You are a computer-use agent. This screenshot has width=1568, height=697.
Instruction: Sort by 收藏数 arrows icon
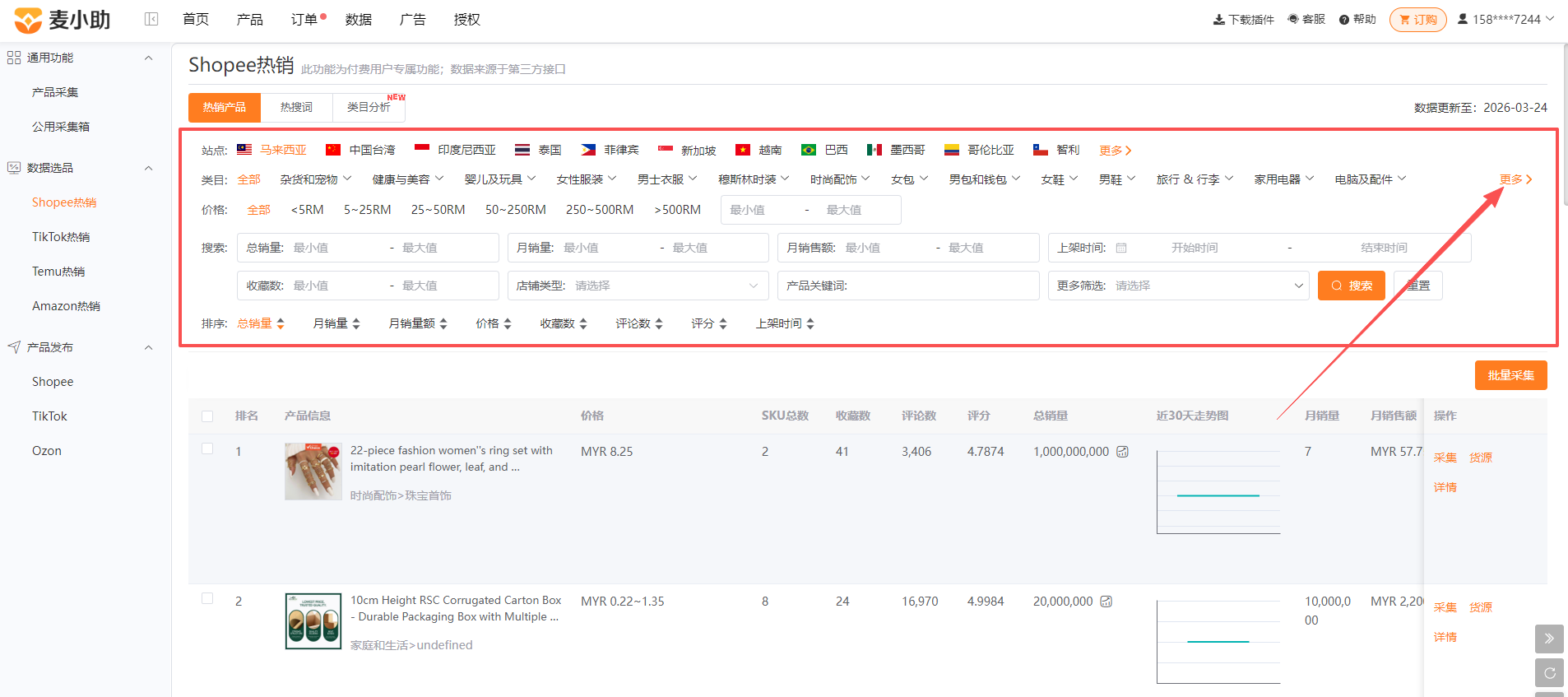(x=583, y=324)
